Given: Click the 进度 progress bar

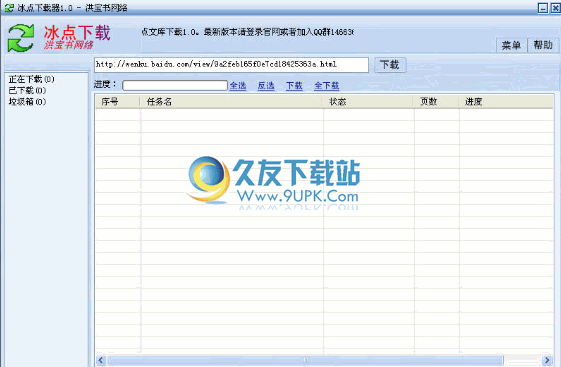Looking at the screenshot, I should tap(175, 85).
